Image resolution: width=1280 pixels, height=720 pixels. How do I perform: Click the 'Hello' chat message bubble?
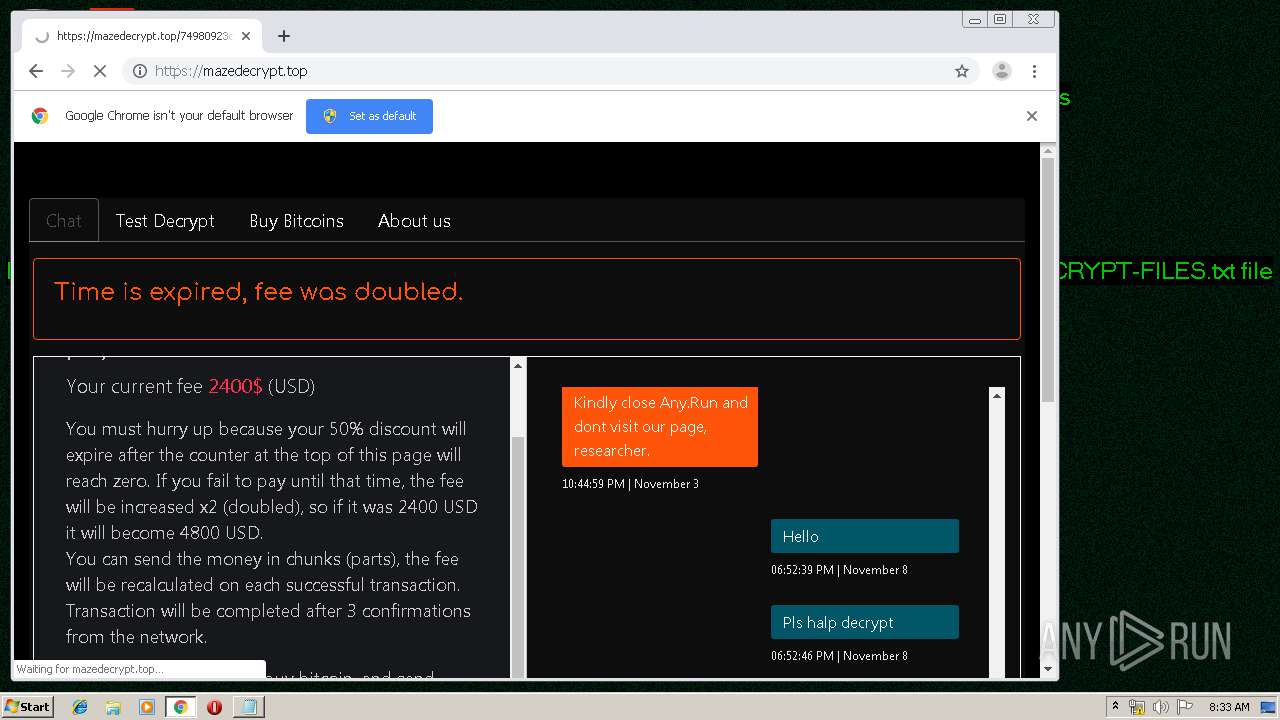tap(865, 536)
